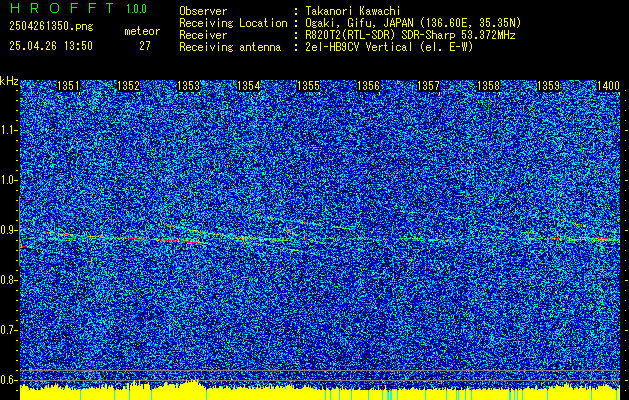Click the 0.7 kHz axis label
The image size is (629, 400).
pos(8,330)
